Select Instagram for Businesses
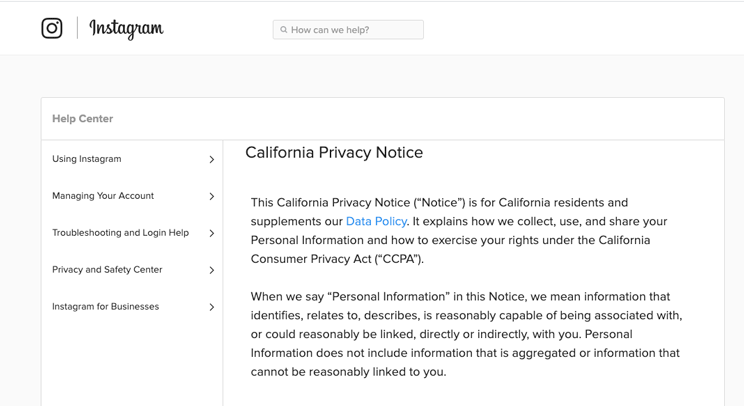The width and height of the screenshot is (744, 406). click(132, 307)
